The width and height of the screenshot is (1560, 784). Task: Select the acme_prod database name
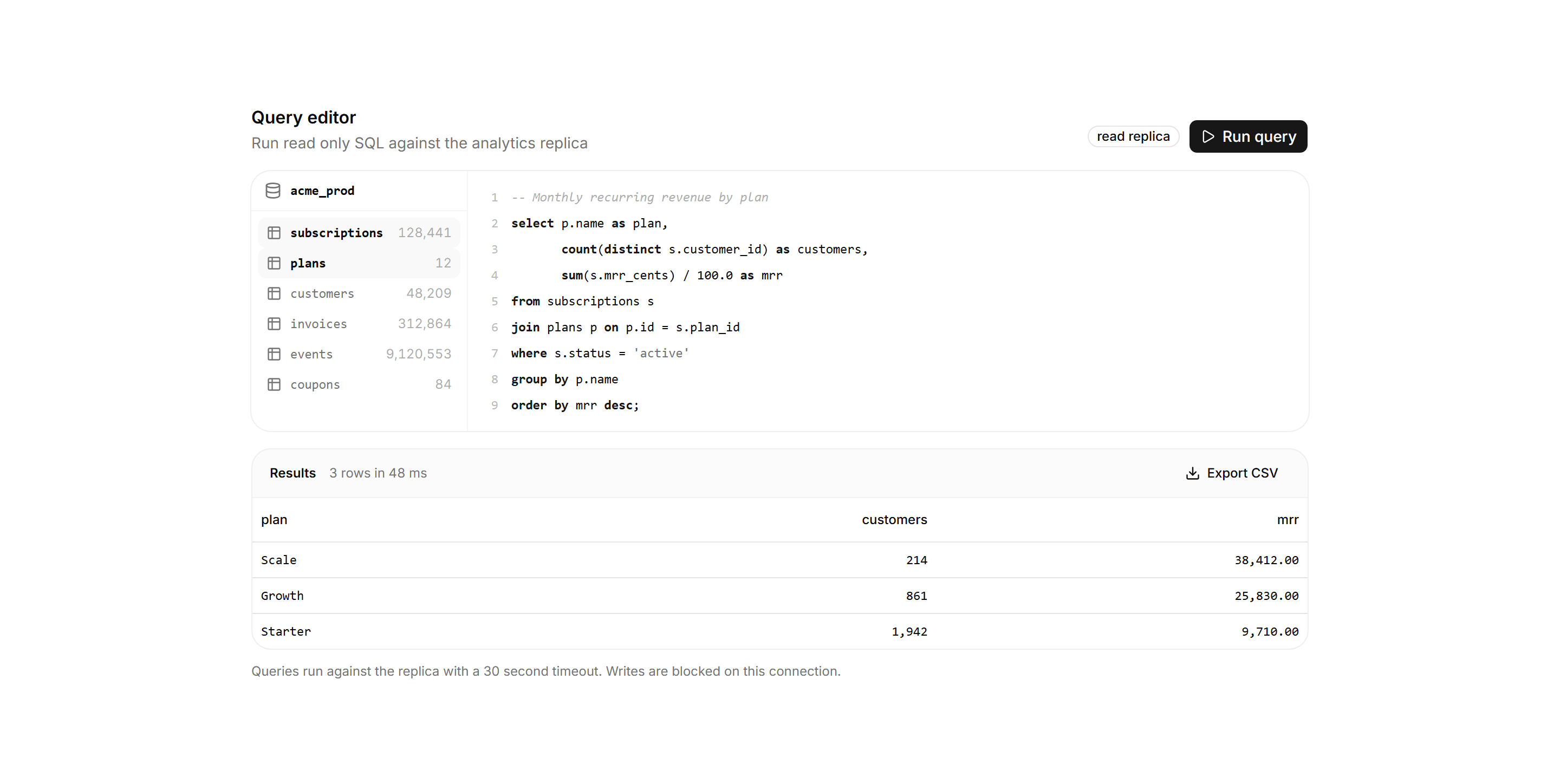[x=322, y=191]
